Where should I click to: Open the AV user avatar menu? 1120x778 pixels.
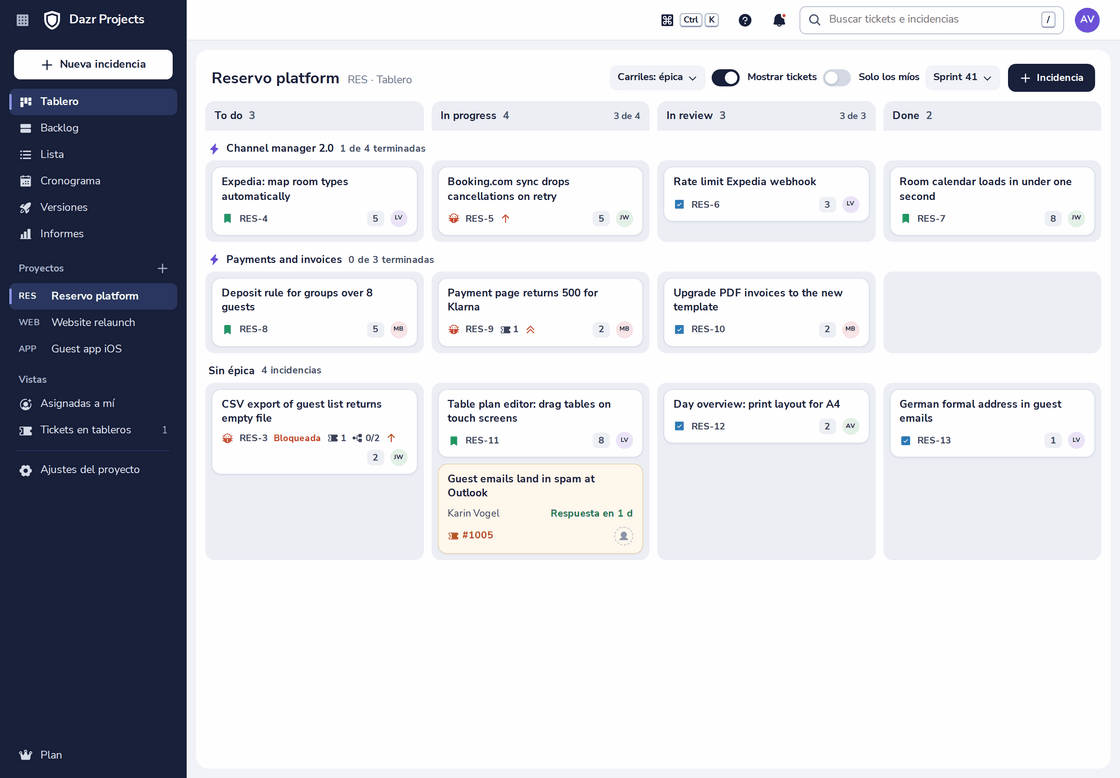1087,20
